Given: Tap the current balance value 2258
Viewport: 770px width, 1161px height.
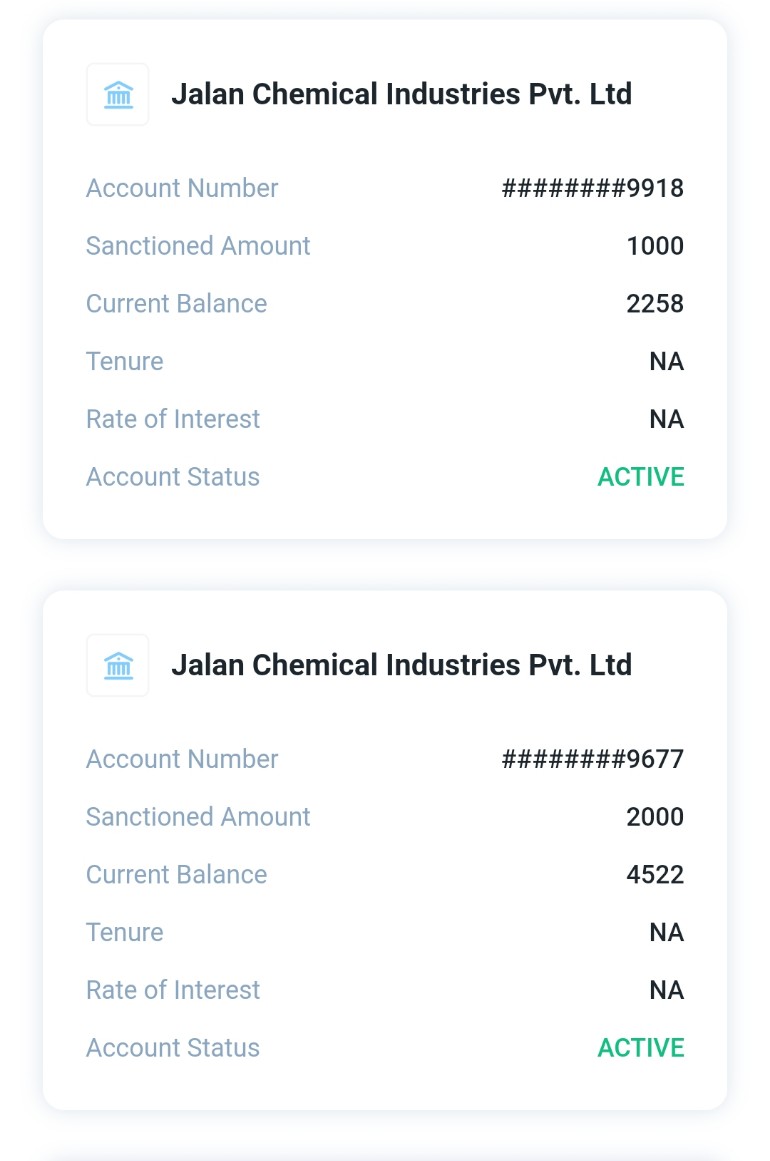Looking at the screenshot, I should tap(655, 304).
